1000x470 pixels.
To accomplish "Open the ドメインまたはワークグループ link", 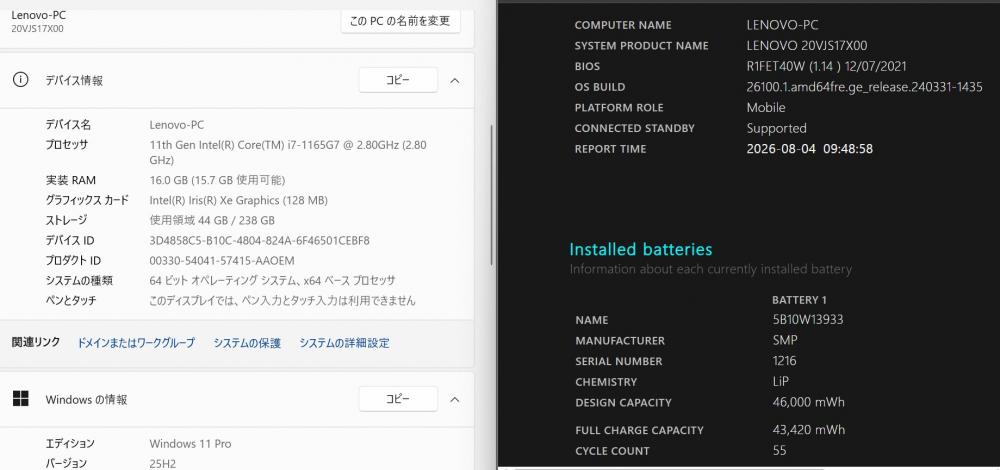I will [136, 343].
